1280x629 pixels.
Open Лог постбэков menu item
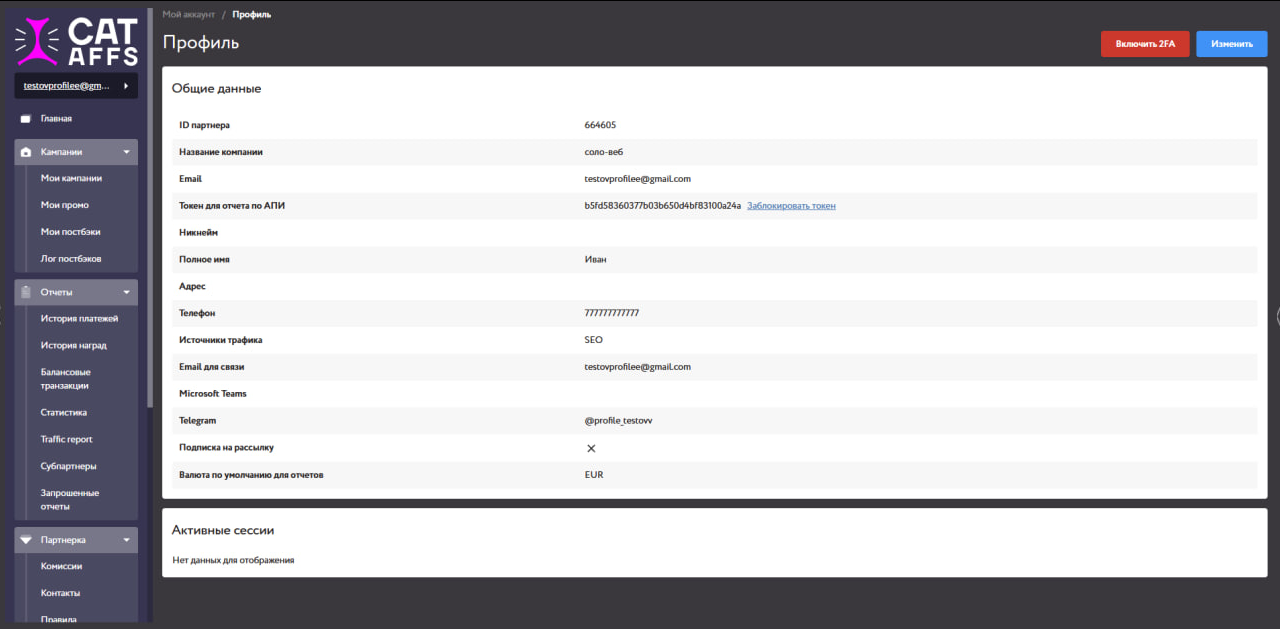[x=71, y=259]
